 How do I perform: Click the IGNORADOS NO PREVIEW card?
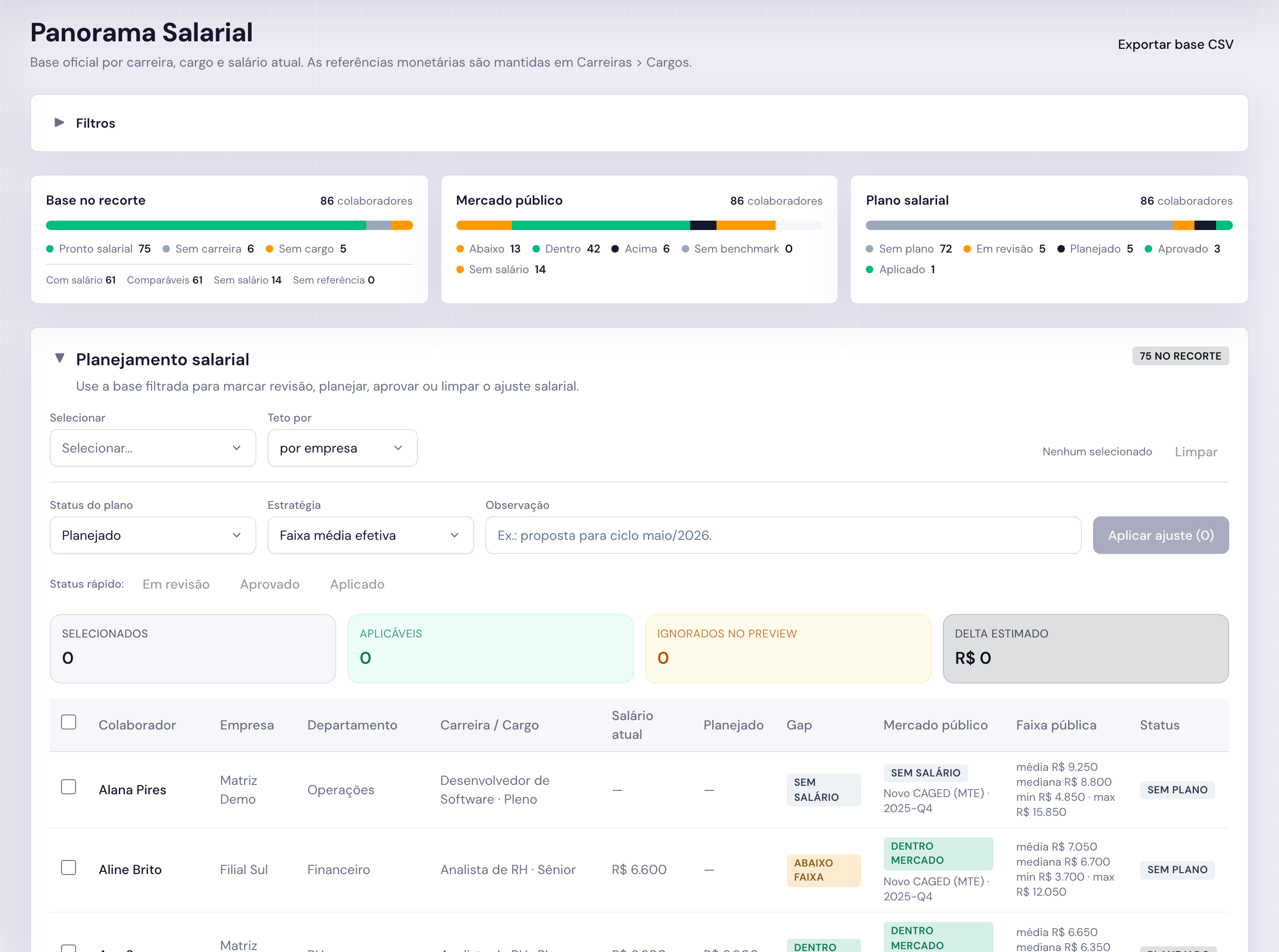coord(788,649)
